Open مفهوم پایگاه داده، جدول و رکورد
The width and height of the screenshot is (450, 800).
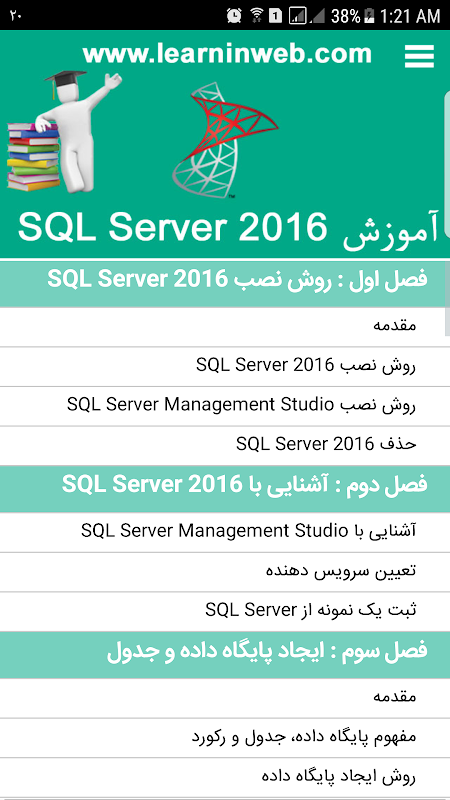[x=225, y=738]
